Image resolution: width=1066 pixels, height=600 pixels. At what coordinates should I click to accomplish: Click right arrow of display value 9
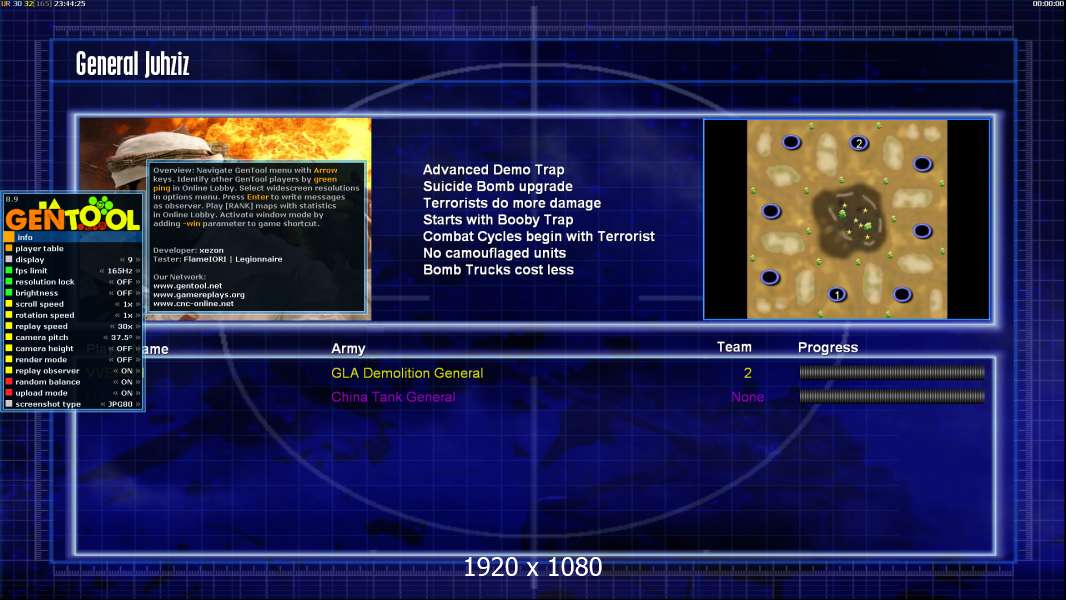(x=138, y=260)
